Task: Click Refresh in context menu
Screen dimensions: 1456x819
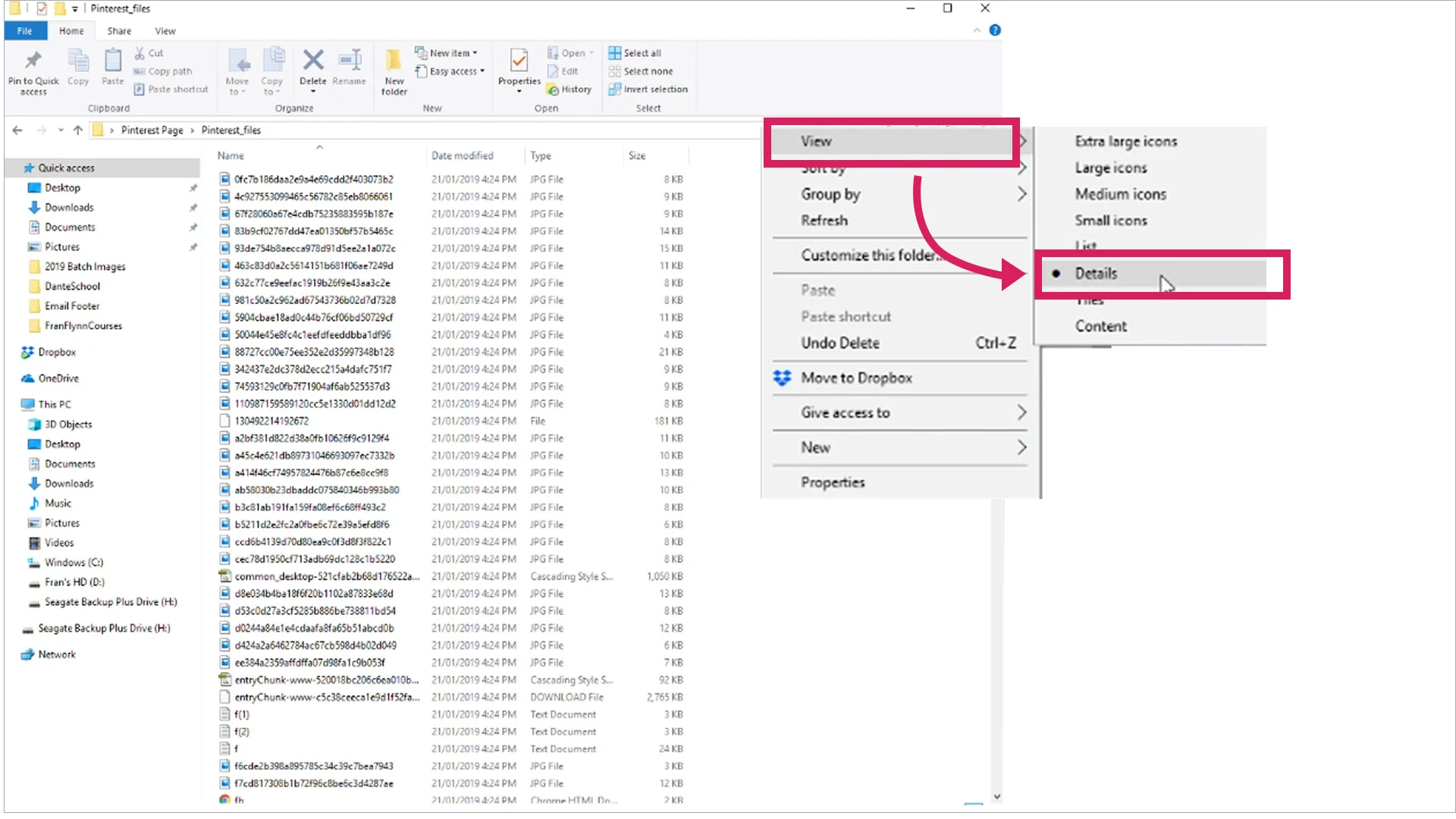Action: pyautogui.click(x=824, y=221)
